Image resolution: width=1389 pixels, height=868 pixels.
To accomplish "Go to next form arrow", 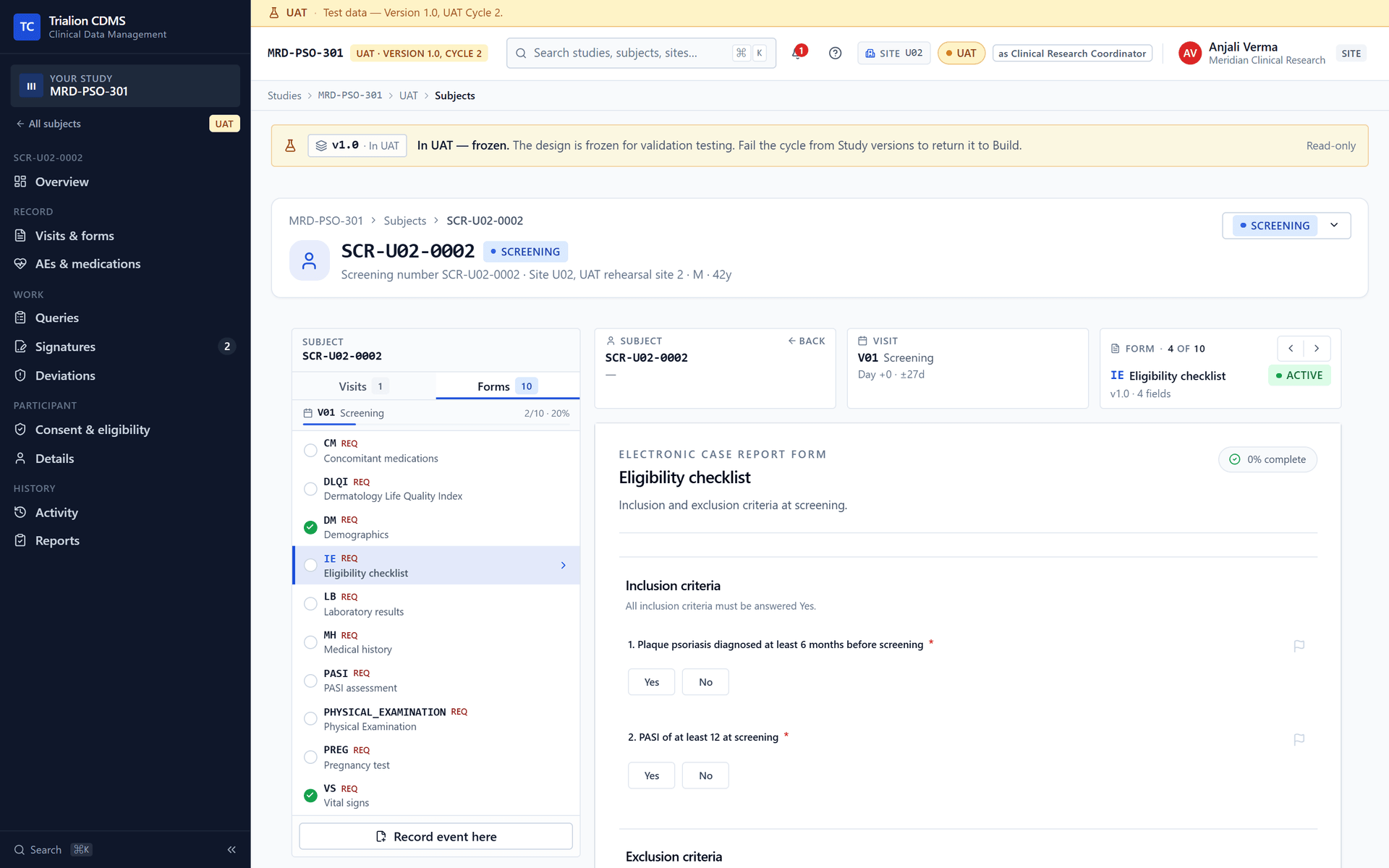I will pyautogui.click(x=1317, y=349).
